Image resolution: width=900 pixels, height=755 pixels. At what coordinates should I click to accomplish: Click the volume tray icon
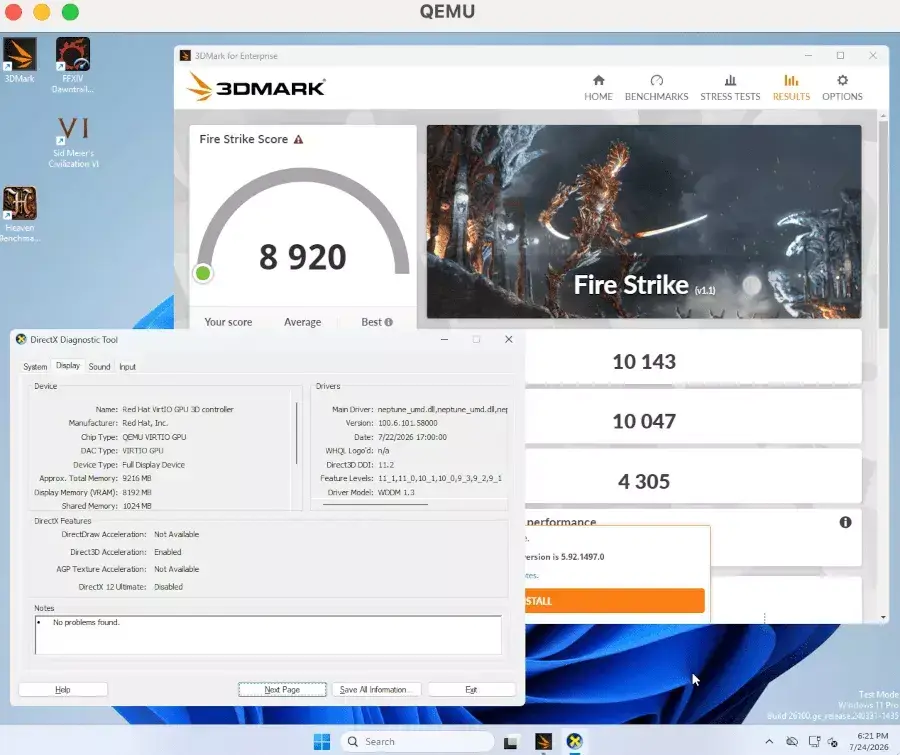point(833,742)
